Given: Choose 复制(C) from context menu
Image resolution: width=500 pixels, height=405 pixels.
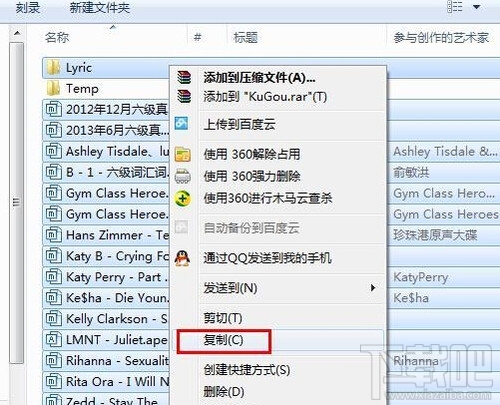Looking at the screenshot, I should tap(223, 340).
